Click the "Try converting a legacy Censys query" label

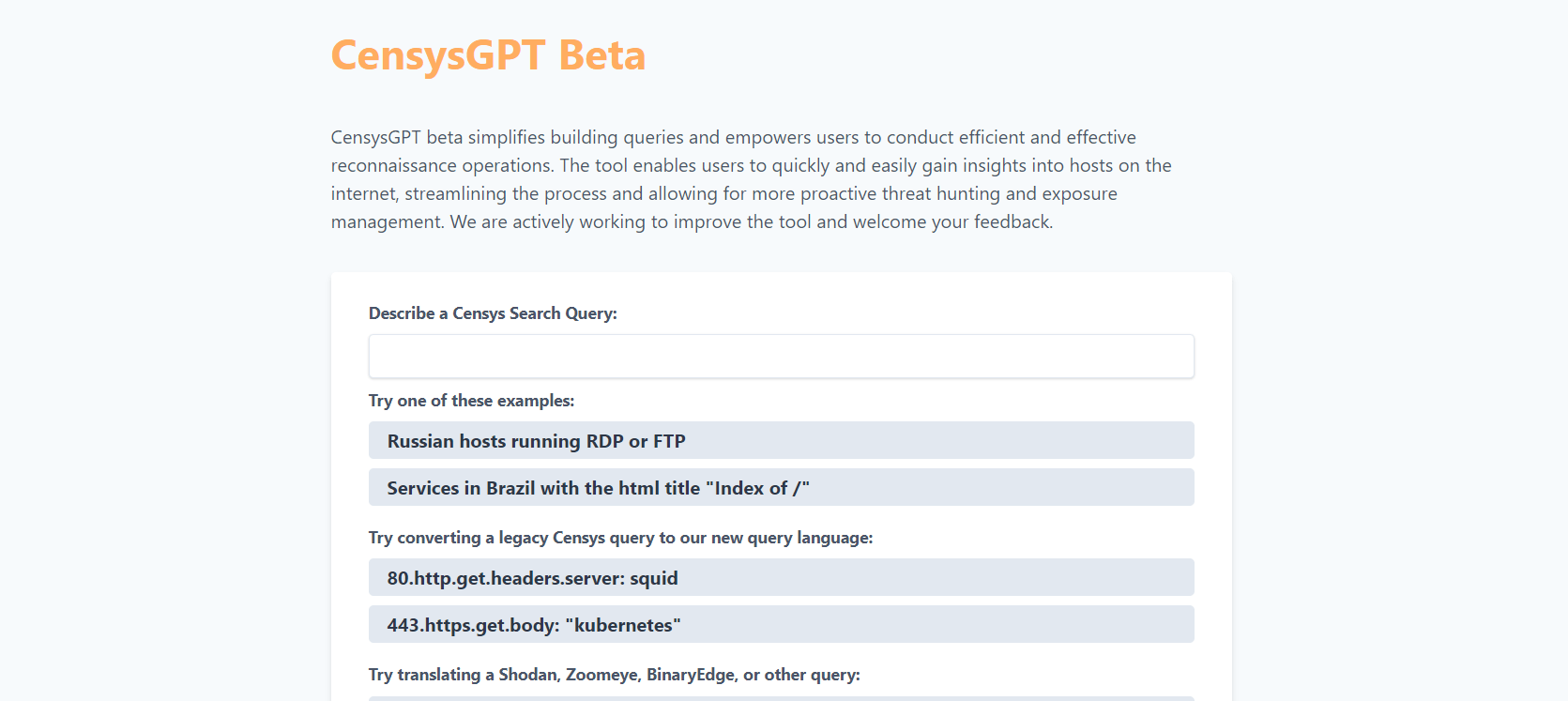620,538
